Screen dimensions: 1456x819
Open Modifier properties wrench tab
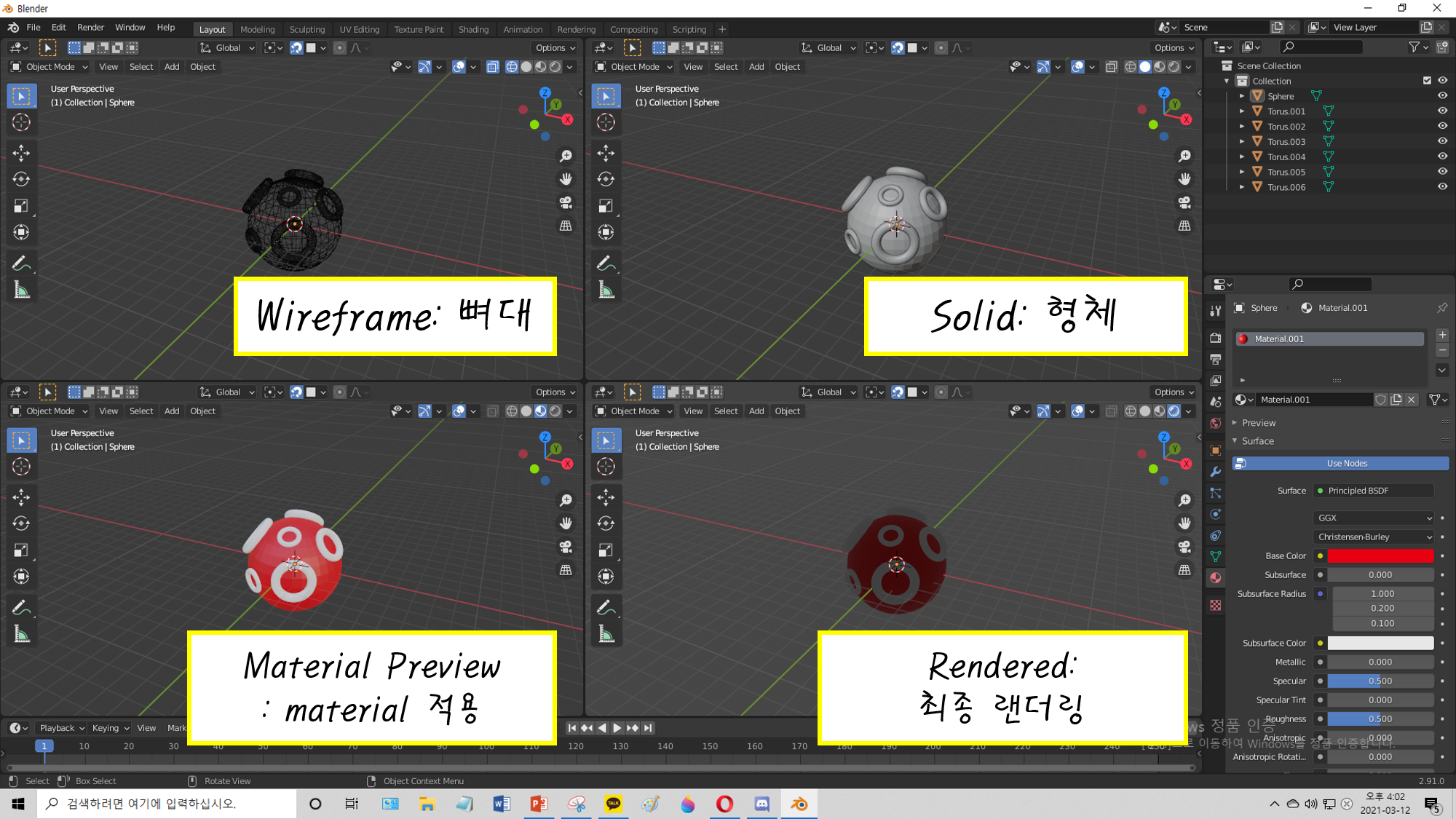coord(1215,472)
